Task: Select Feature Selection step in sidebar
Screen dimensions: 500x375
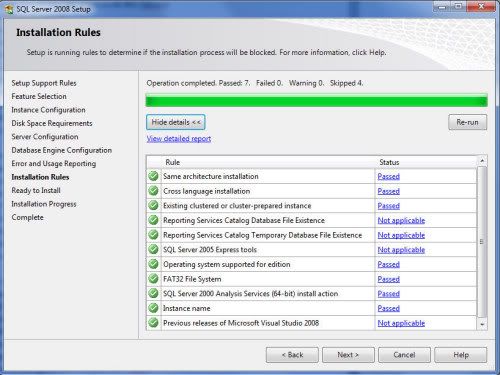Action: tap(39, 96)
